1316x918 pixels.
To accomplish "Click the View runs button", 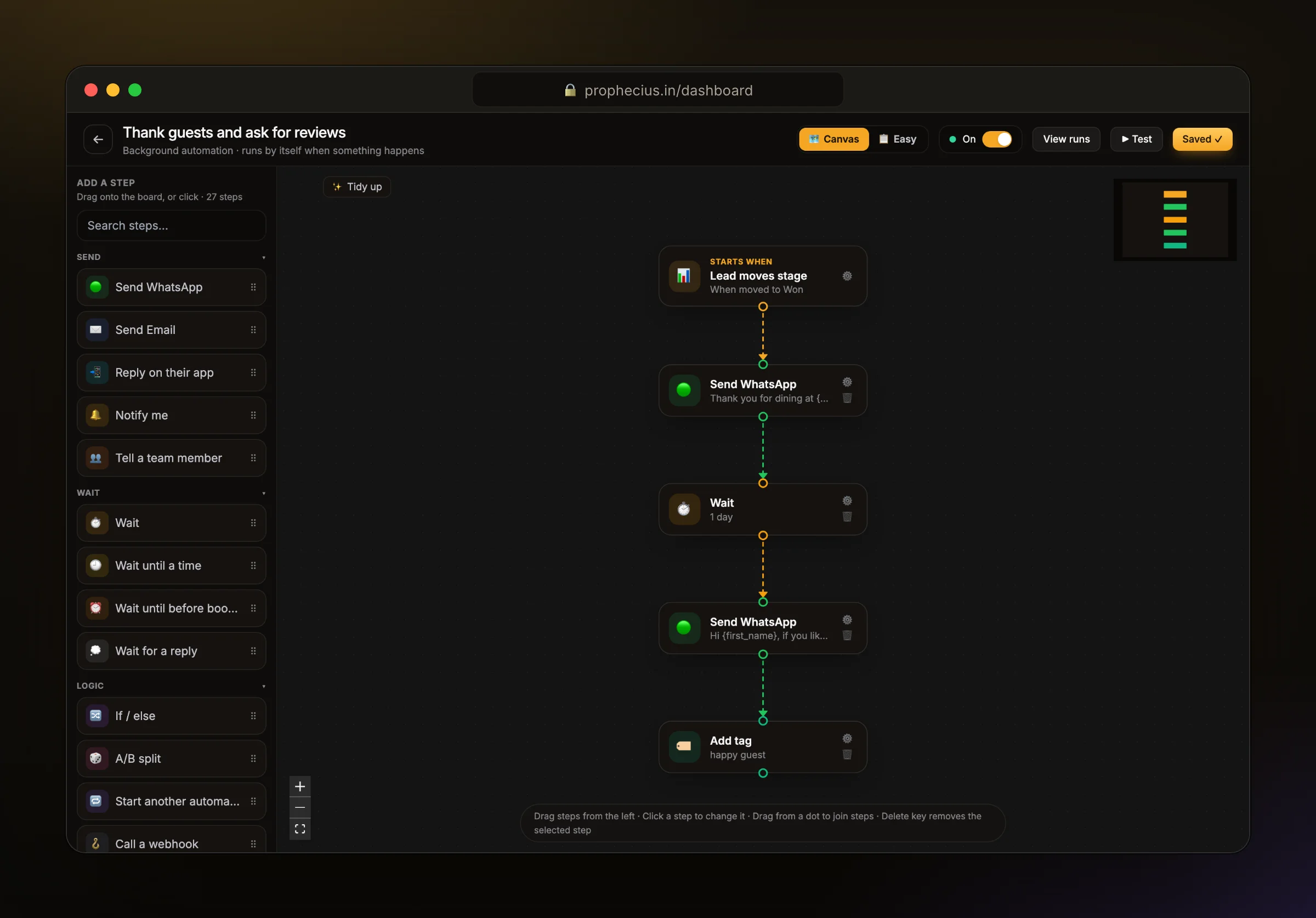I will 1066,139.
